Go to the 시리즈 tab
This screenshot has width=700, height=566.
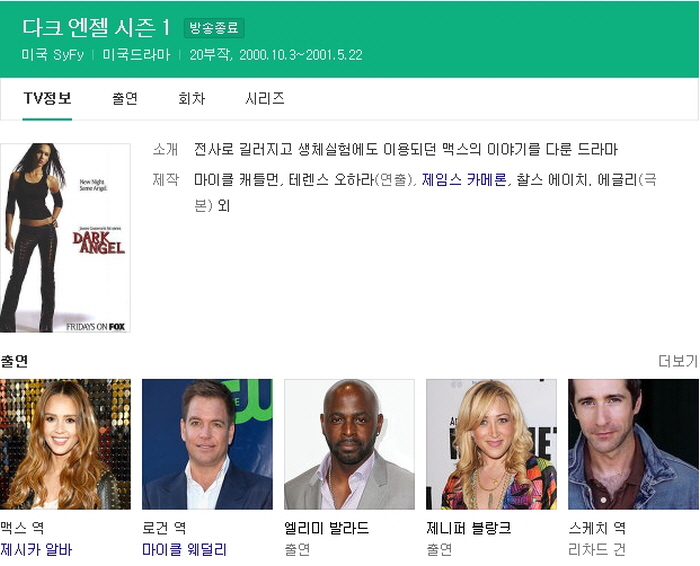tap(264, 98)
